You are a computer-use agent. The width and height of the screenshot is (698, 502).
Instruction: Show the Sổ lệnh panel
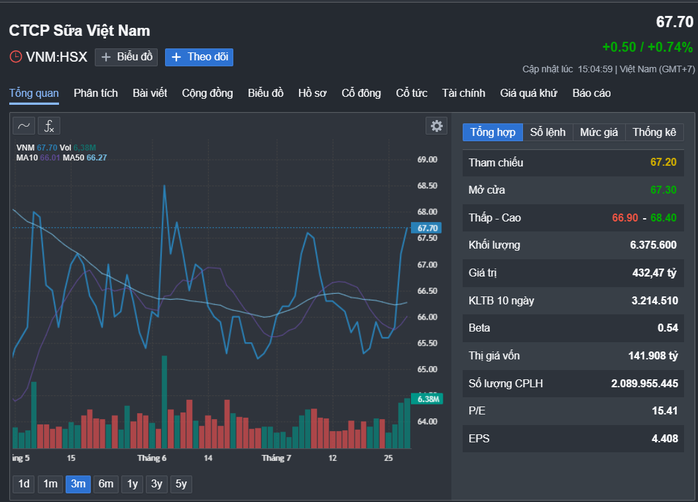coord(548,132)
